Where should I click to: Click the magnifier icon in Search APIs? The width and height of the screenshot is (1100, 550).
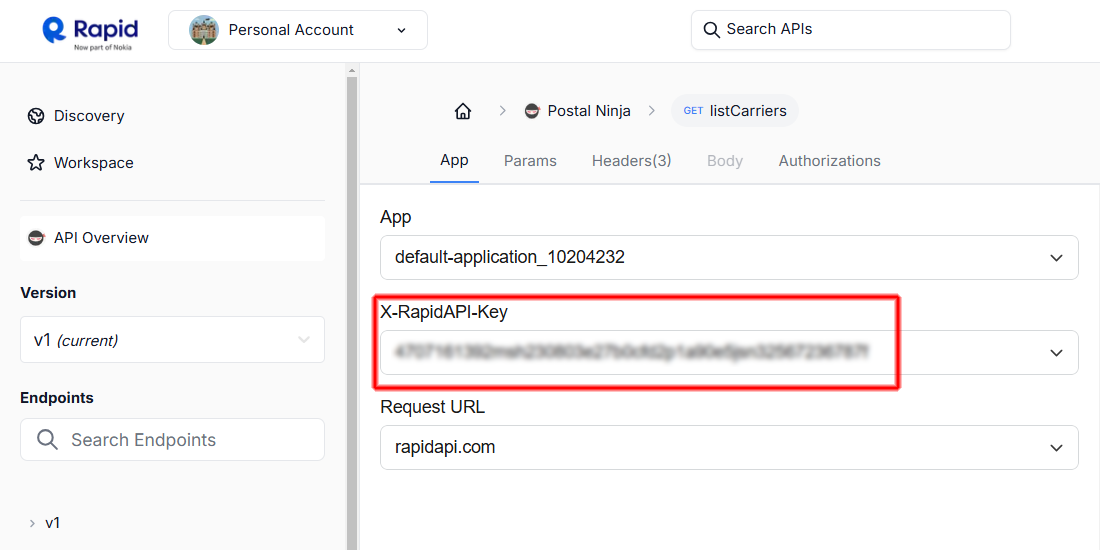click(x=711, y=29)
